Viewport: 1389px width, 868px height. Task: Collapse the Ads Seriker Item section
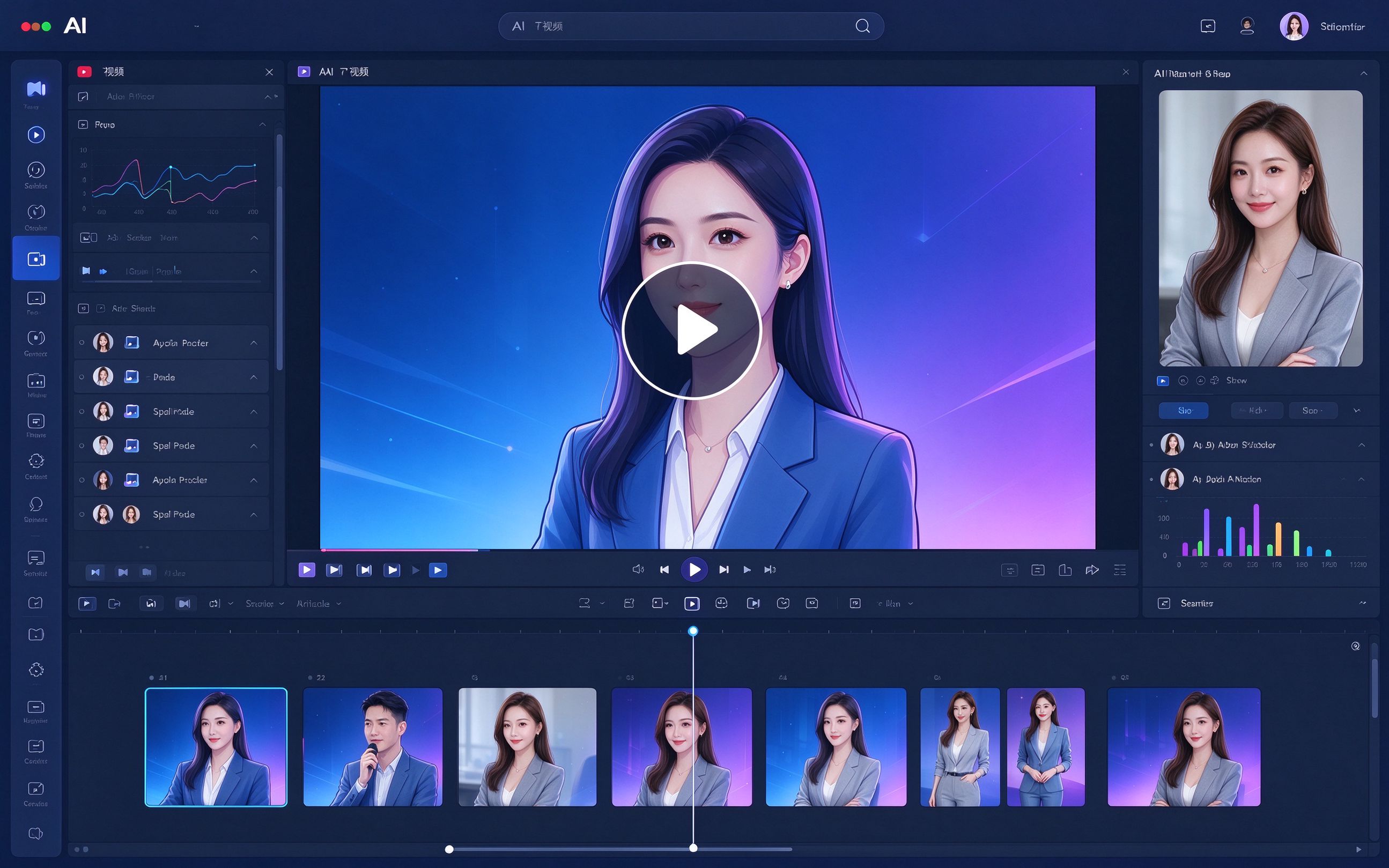click(x=254, y=238)
